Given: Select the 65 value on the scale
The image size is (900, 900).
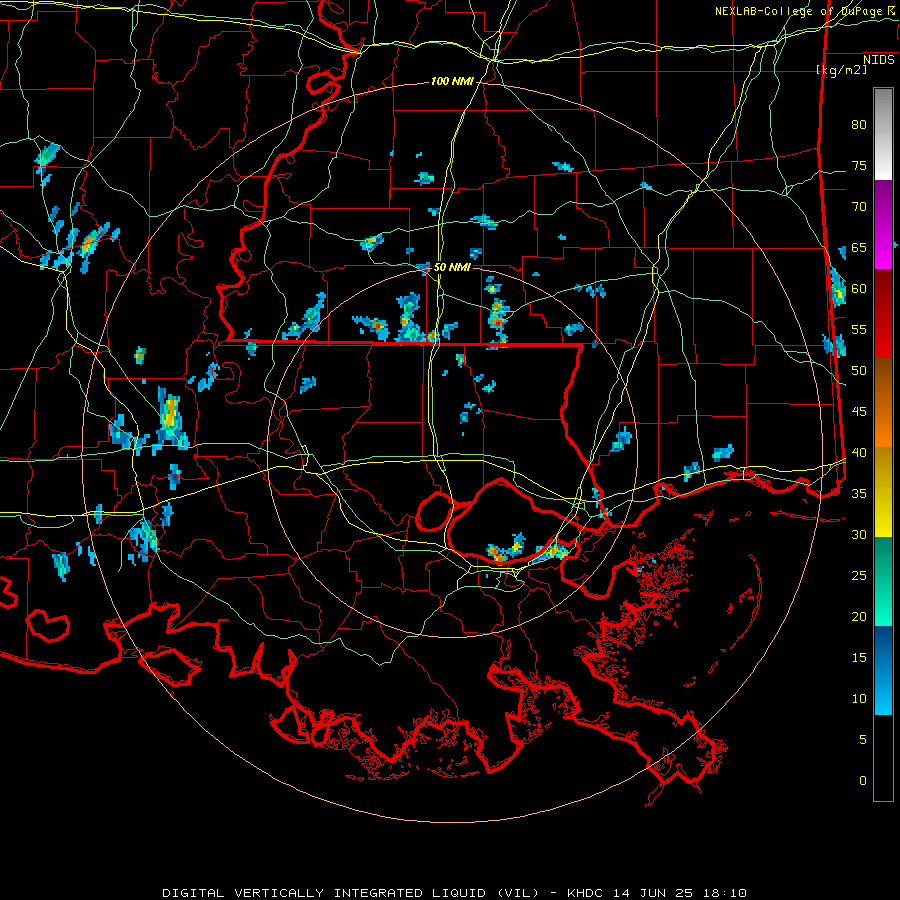Looking at the screenshot, I should click(x=859, y=247).
